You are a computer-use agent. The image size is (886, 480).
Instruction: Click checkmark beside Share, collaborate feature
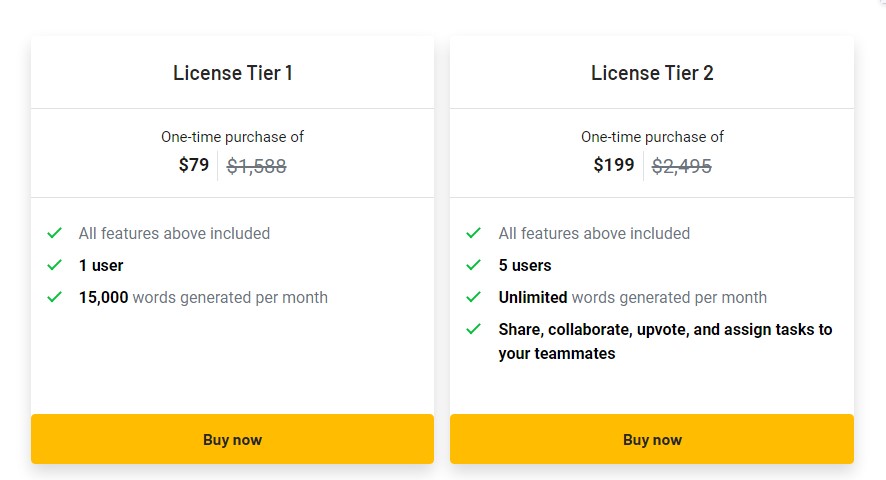click(474, 329)
